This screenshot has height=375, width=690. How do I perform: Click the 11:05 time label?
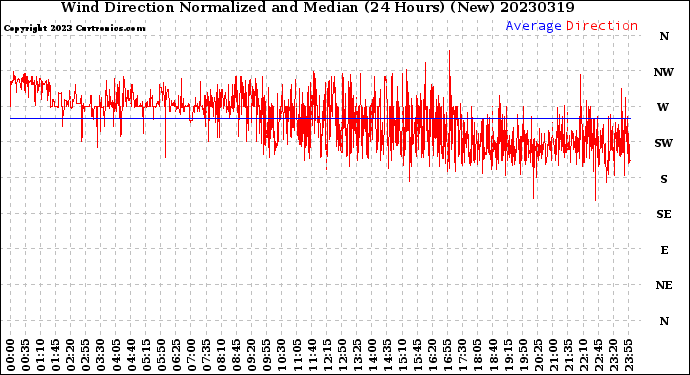297,355
